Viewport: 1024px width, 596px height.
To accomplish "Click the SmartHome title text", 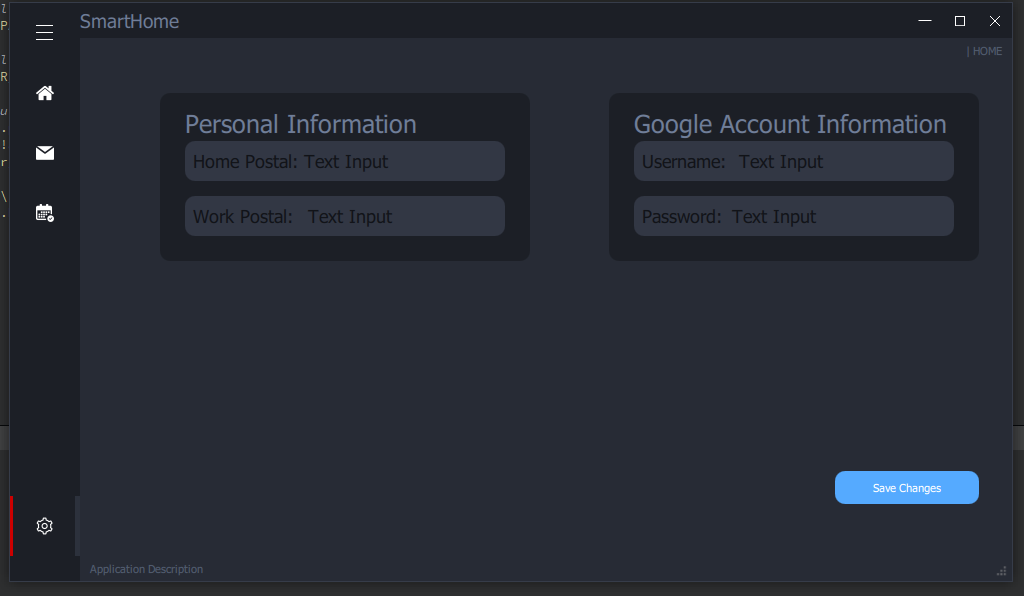I will point(129,21).
